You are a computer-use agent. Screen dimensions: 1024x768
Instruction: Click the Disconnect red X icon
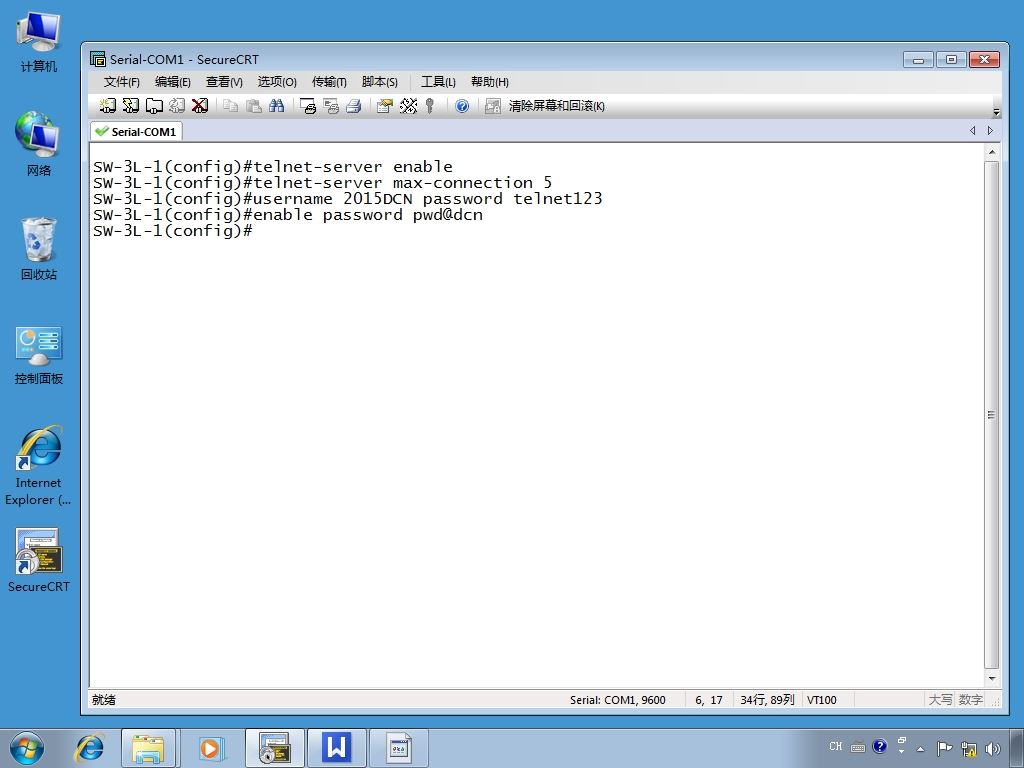tap(200, 106)
